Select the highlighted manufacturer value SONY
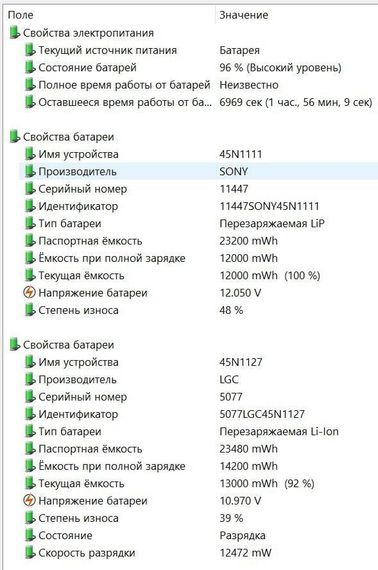This screenshot has width=378, height=570. pos(233,172)
